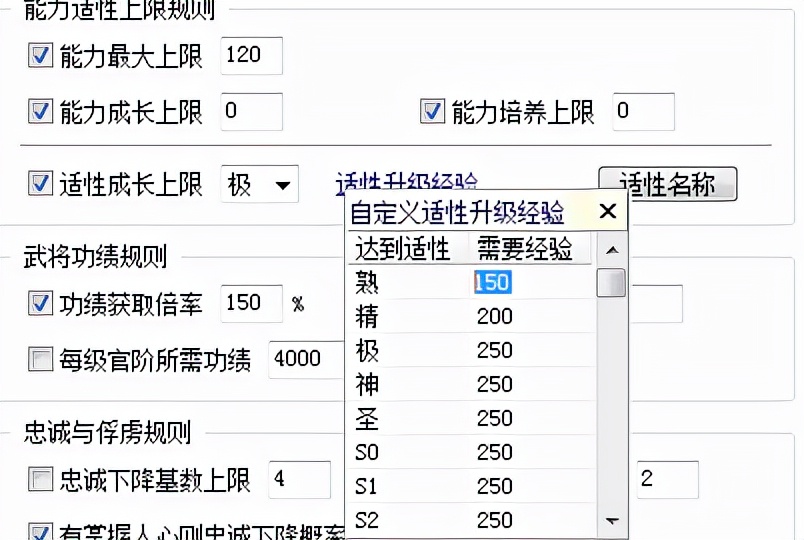Click the 能力最大上限 input field showing 120
Screen dimensions: 804x540
pos(251,56)
